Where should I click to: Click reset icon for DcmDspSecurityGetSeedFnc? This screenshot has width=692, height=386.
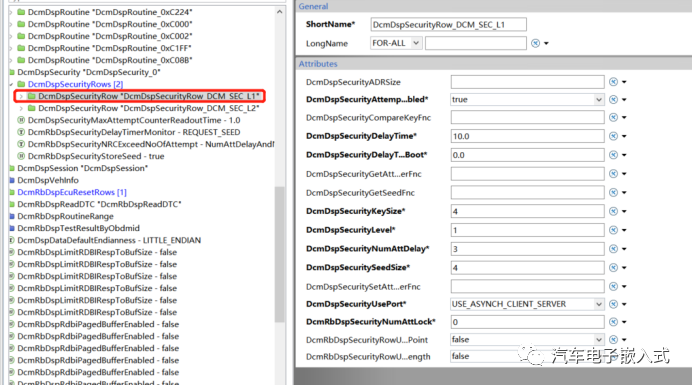(x=613, y=192)
